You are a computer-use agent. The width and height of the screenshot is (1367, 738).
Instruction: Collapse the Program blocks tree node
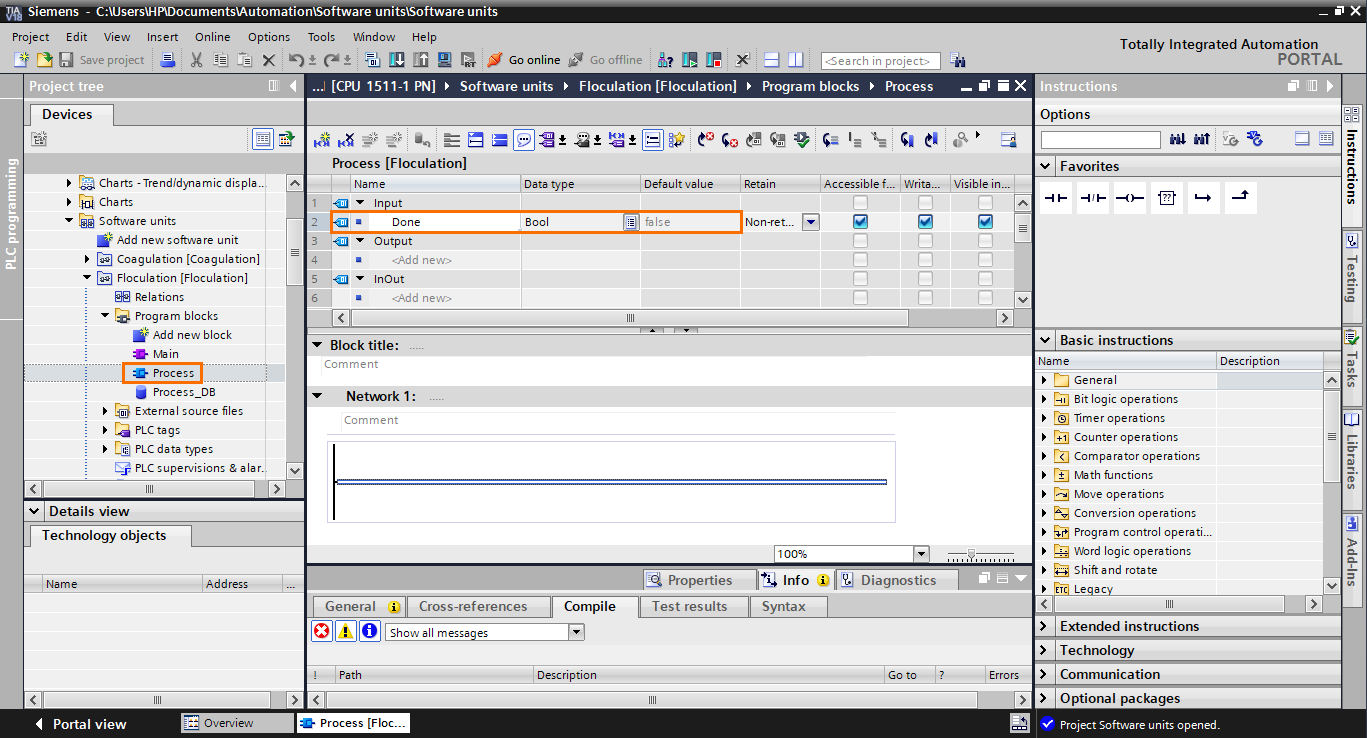point(104,315)
